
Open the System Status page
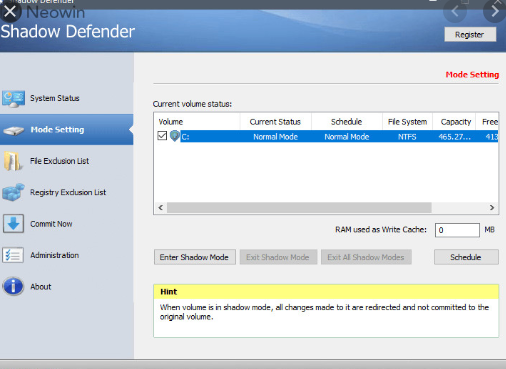click(67, 98)
